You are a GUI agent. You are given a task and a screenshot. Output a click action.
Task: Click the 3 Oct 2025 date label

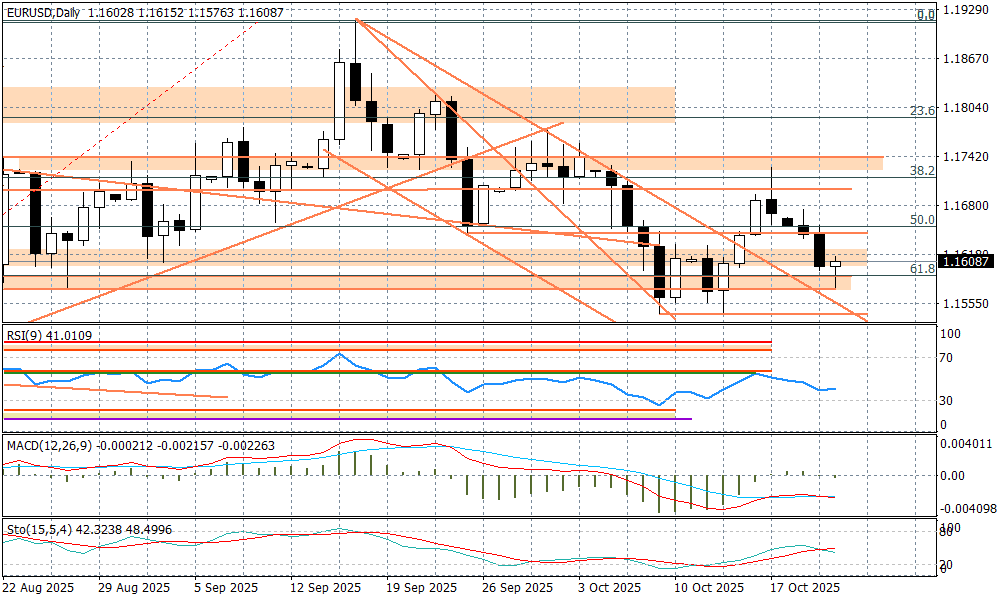610,587
